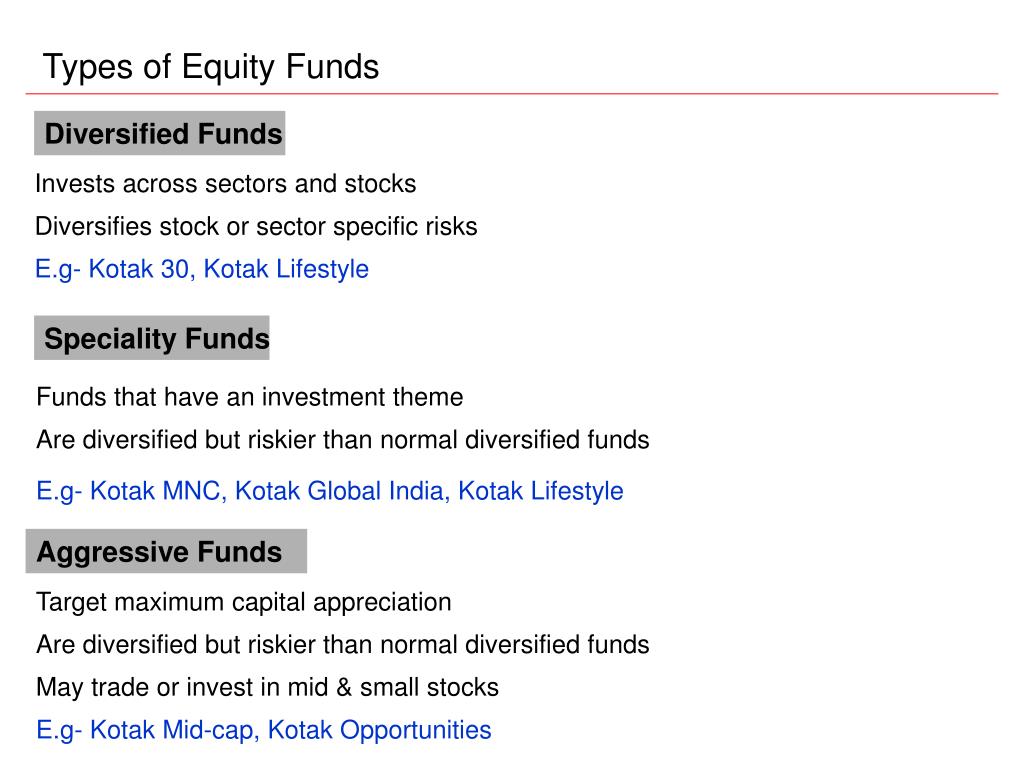
Task: Click Kotak 30 in Diversified examples
Action: pos(138,270)
